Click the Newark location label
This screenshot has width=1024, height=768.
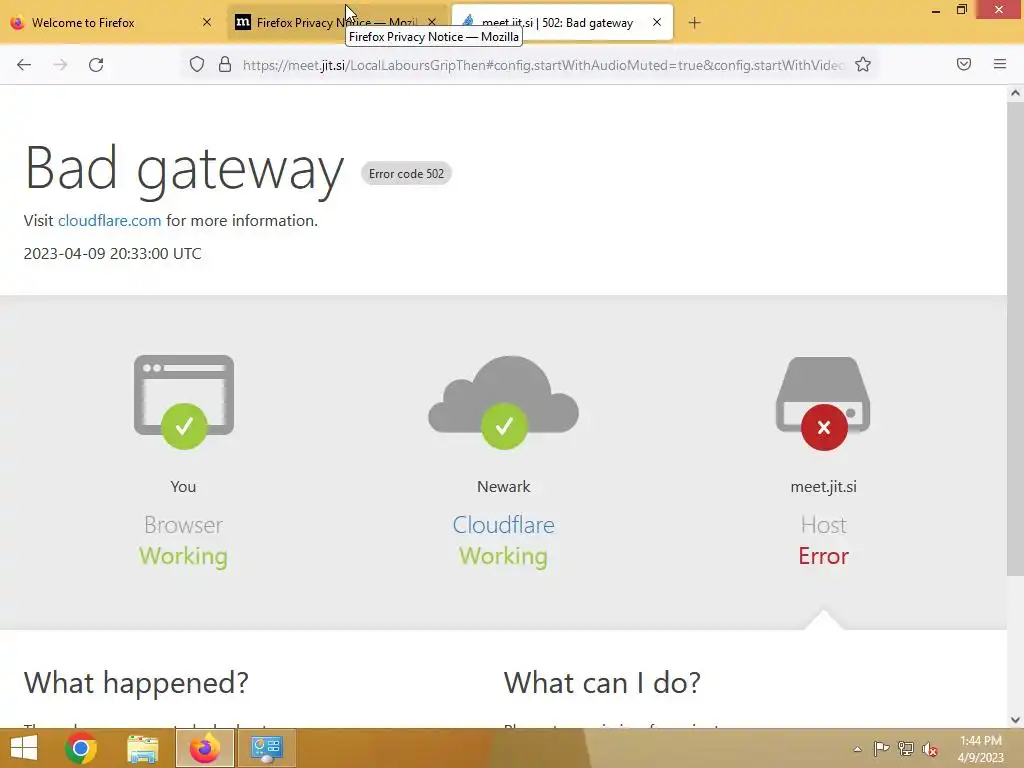[x=504, y=487]
